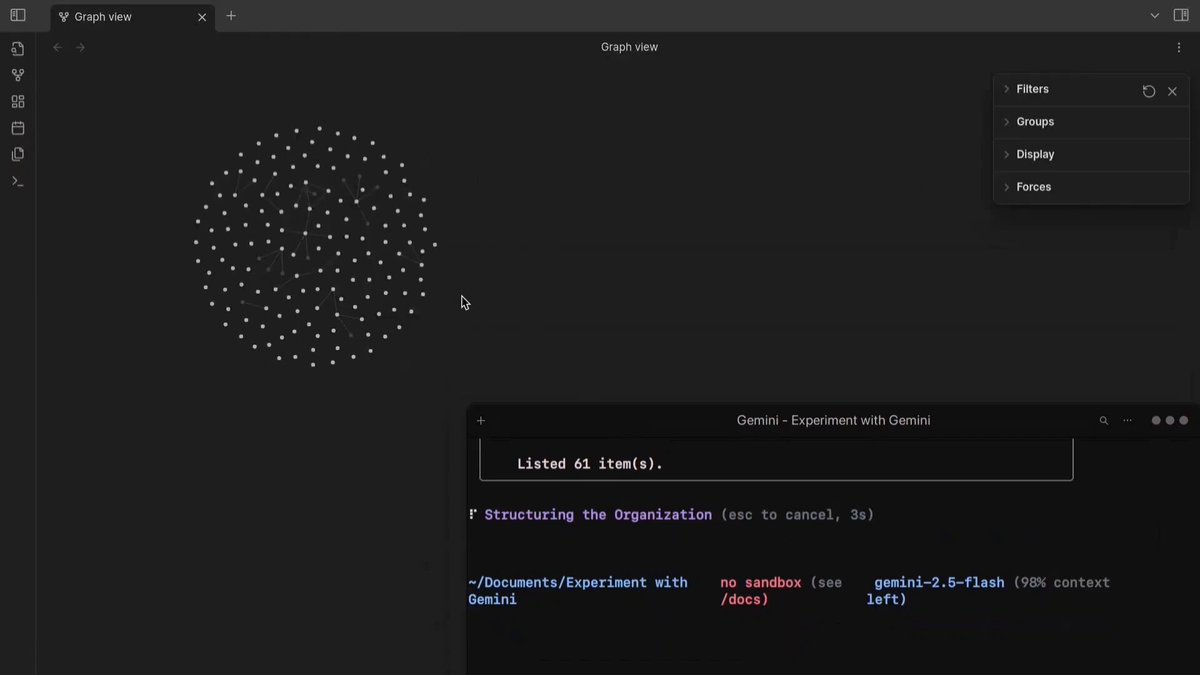Click the gemini-2.5-flash model label
This screenshot has width=1200, height=675.
(939, 582)
